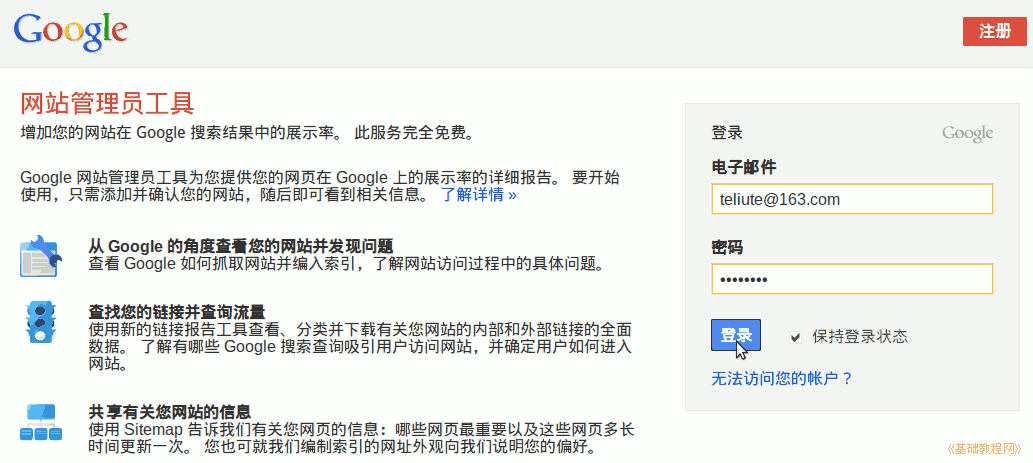1033x463 pixels.
Task: Click the 基础教程网 watermark text
Action: click(x=982, y=448)
